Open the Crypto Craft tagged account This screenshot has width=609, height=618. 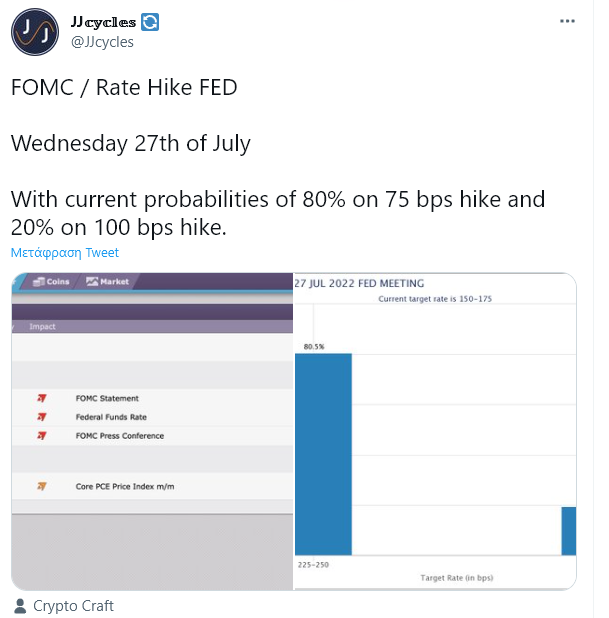coord(73,606)
